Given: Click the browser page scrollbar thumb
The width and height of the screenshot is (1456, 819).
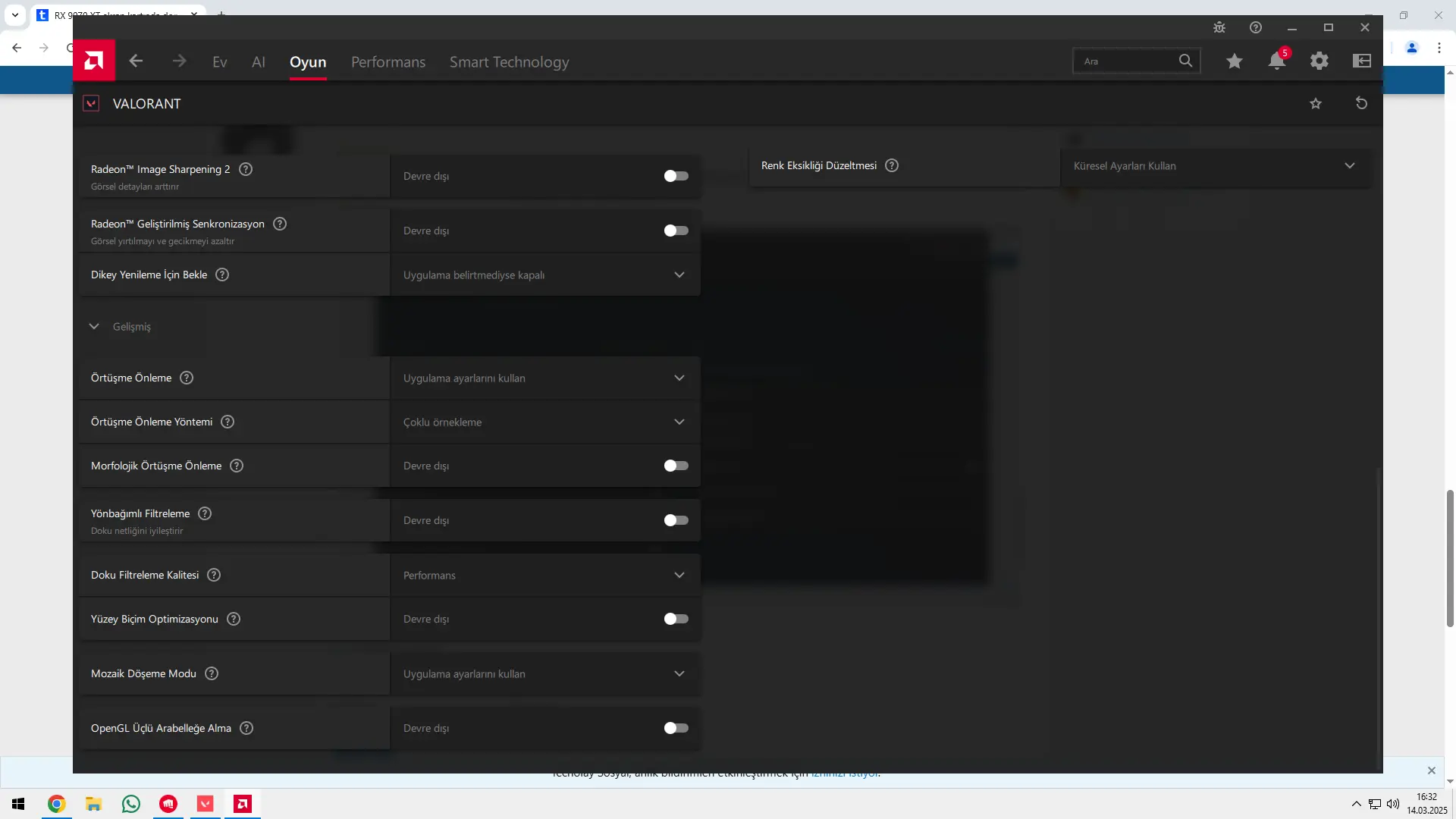Looking at the screenshot, I should pos(1450,558).
